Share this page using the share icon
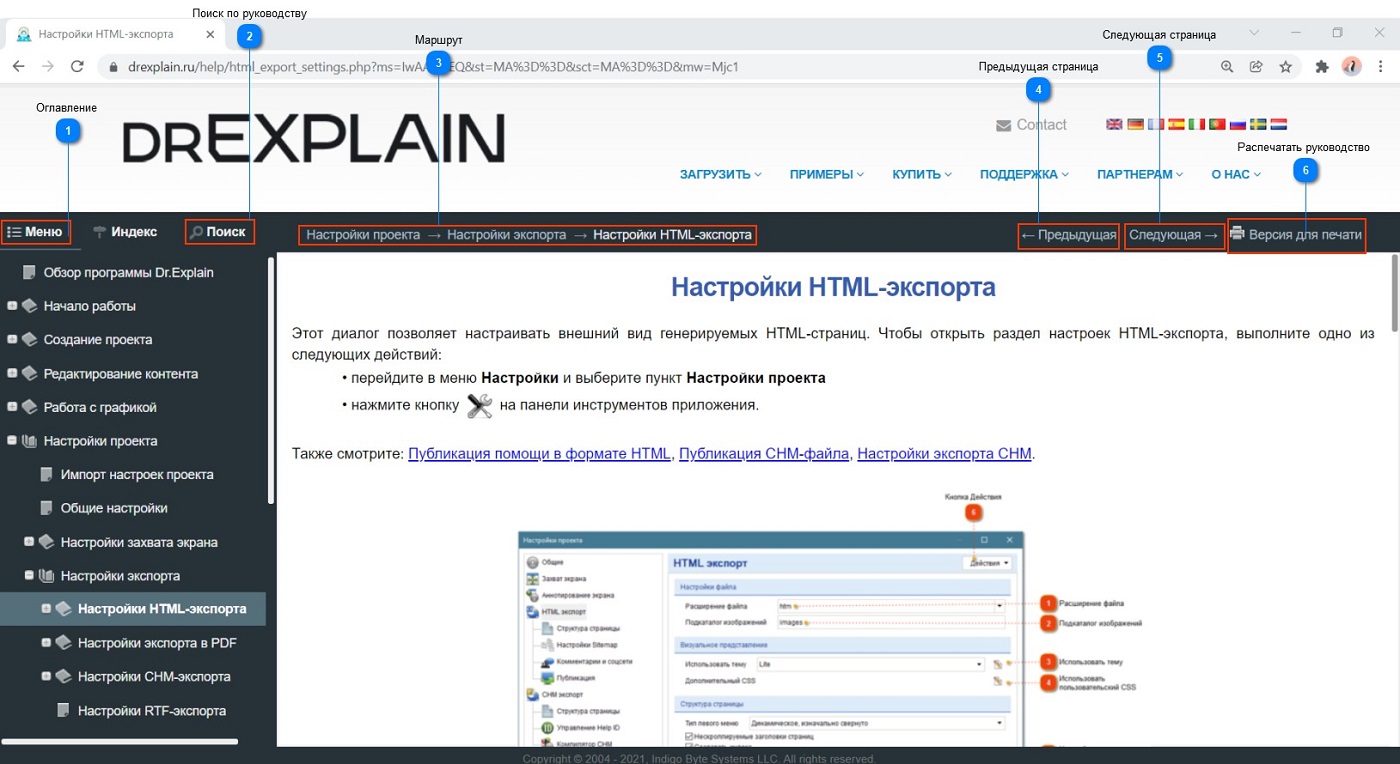The width and height of the screenshot is (1400, 764). click(1256, 67)
